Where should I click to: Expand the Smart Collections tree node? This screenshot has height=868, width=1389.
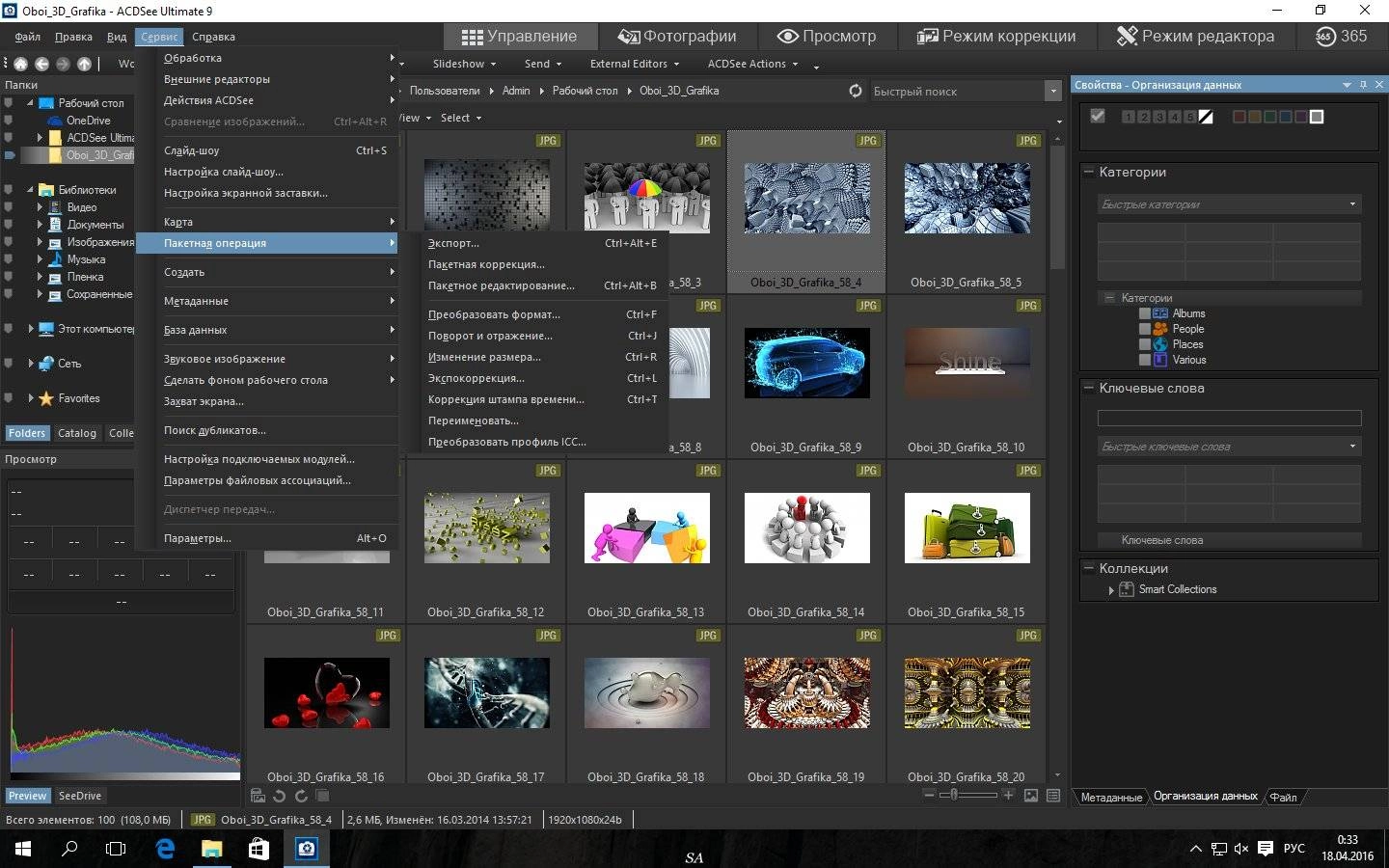1111,589
